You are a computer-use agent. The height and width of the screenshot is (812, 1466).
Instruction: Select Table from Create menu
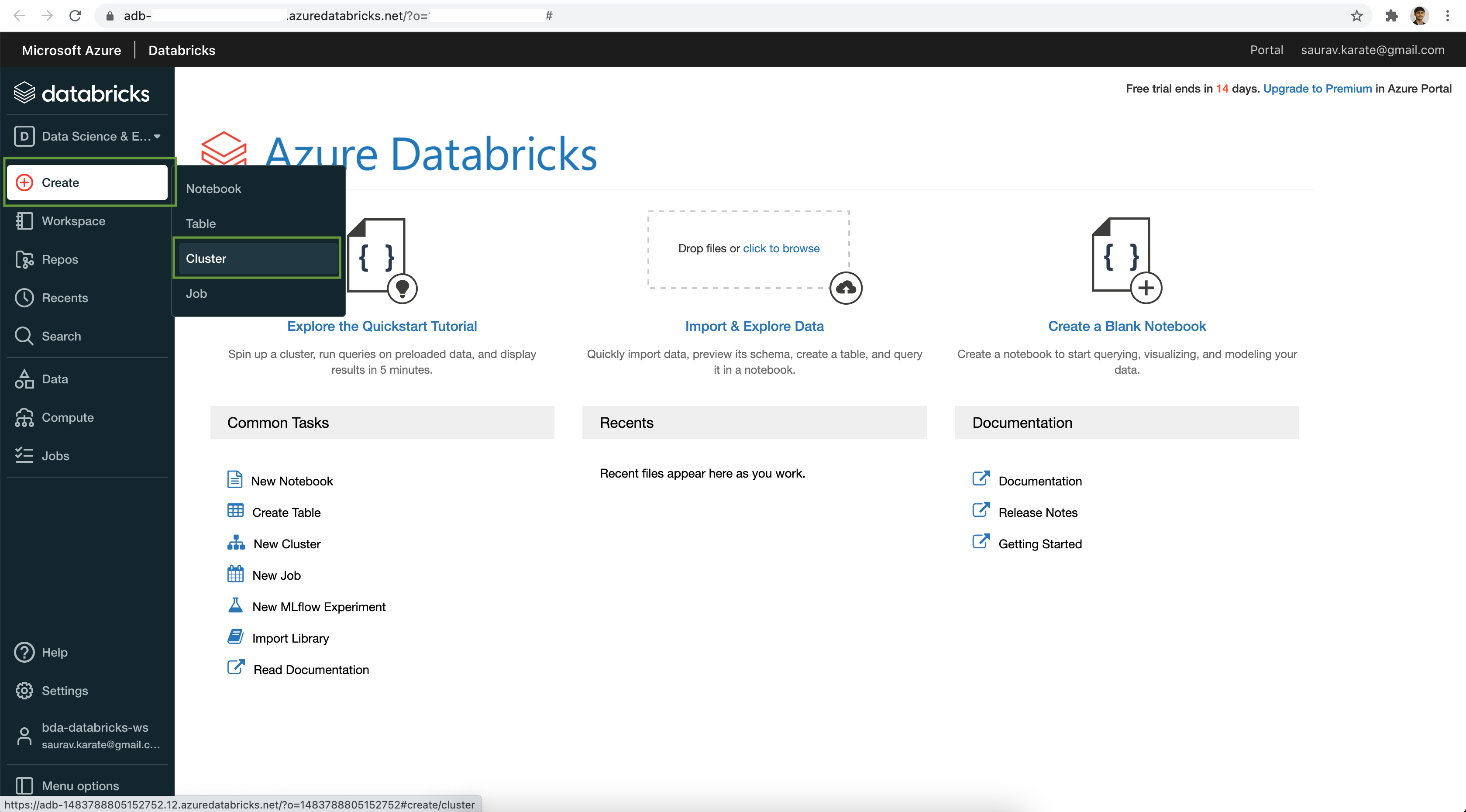258,224
